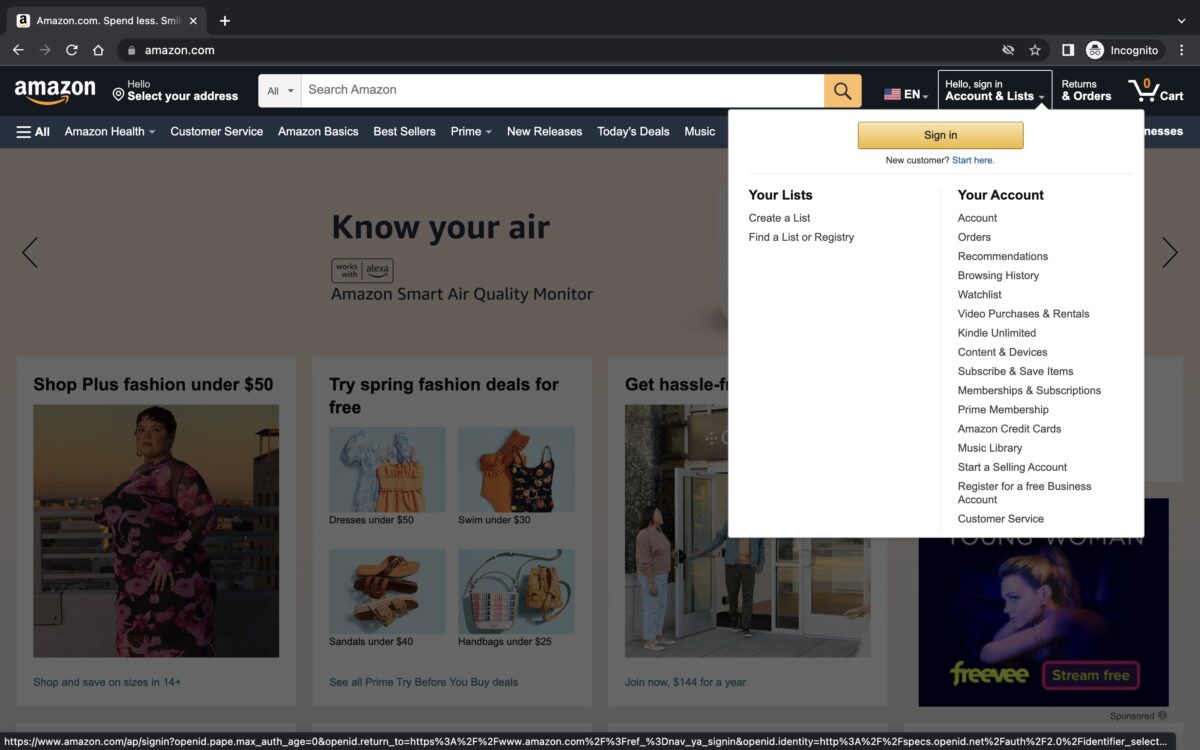
Task: Click Start a Selling Account
Action: [1012, 467]
